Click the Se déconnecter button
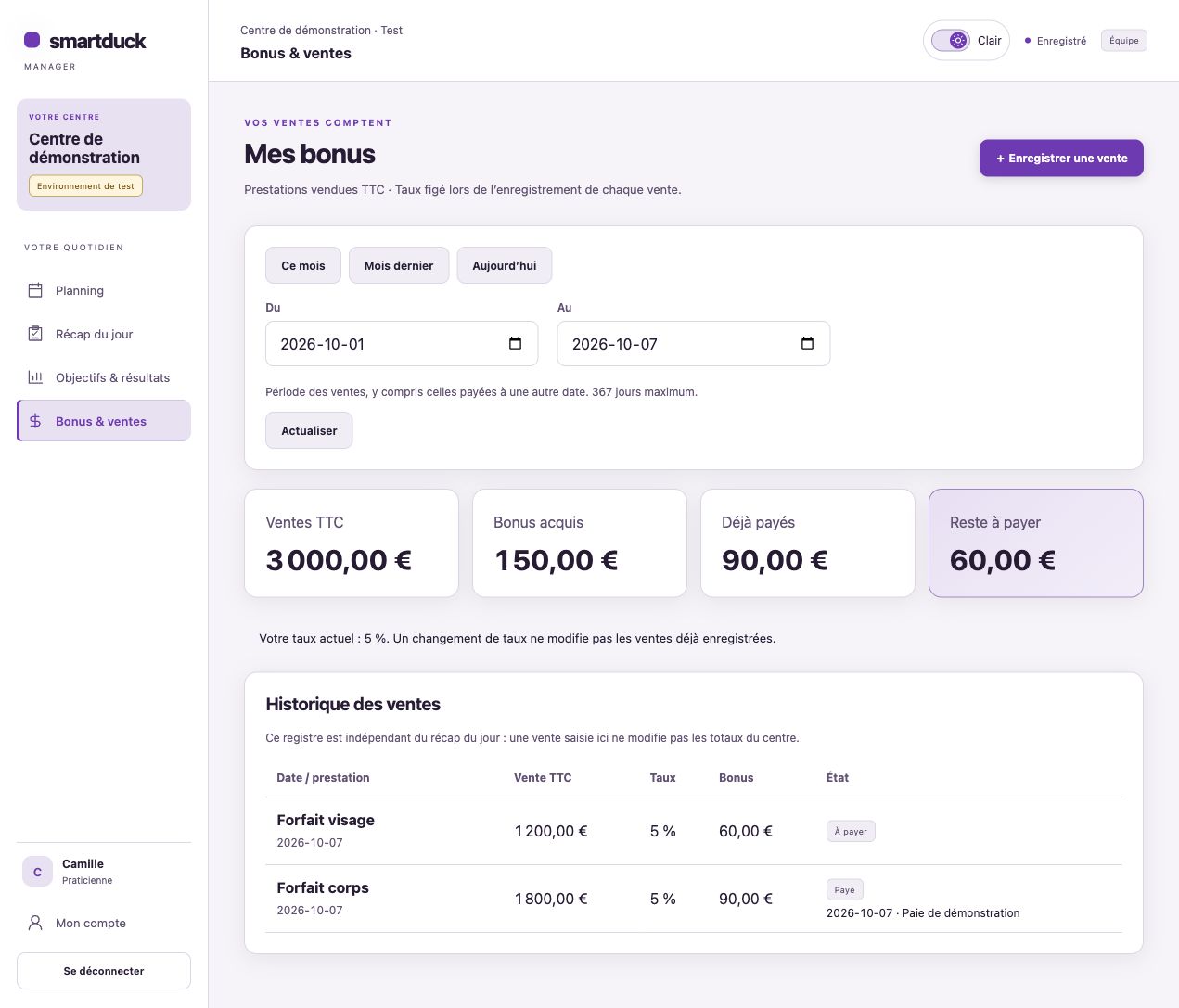The height and width of the screenshot is (1008, 1179). (104, 971)
